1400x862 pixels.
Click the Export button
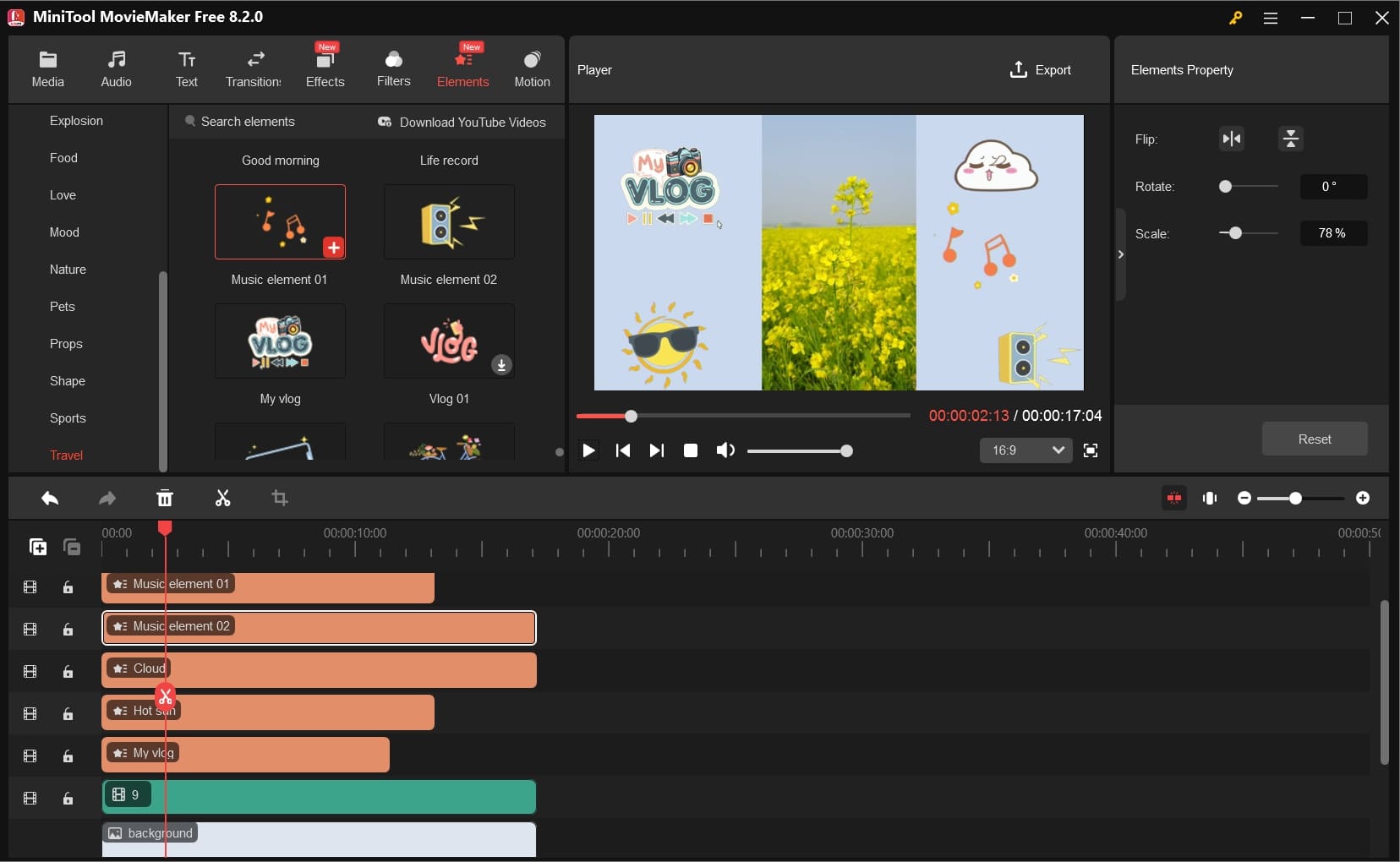(1041, 70)
